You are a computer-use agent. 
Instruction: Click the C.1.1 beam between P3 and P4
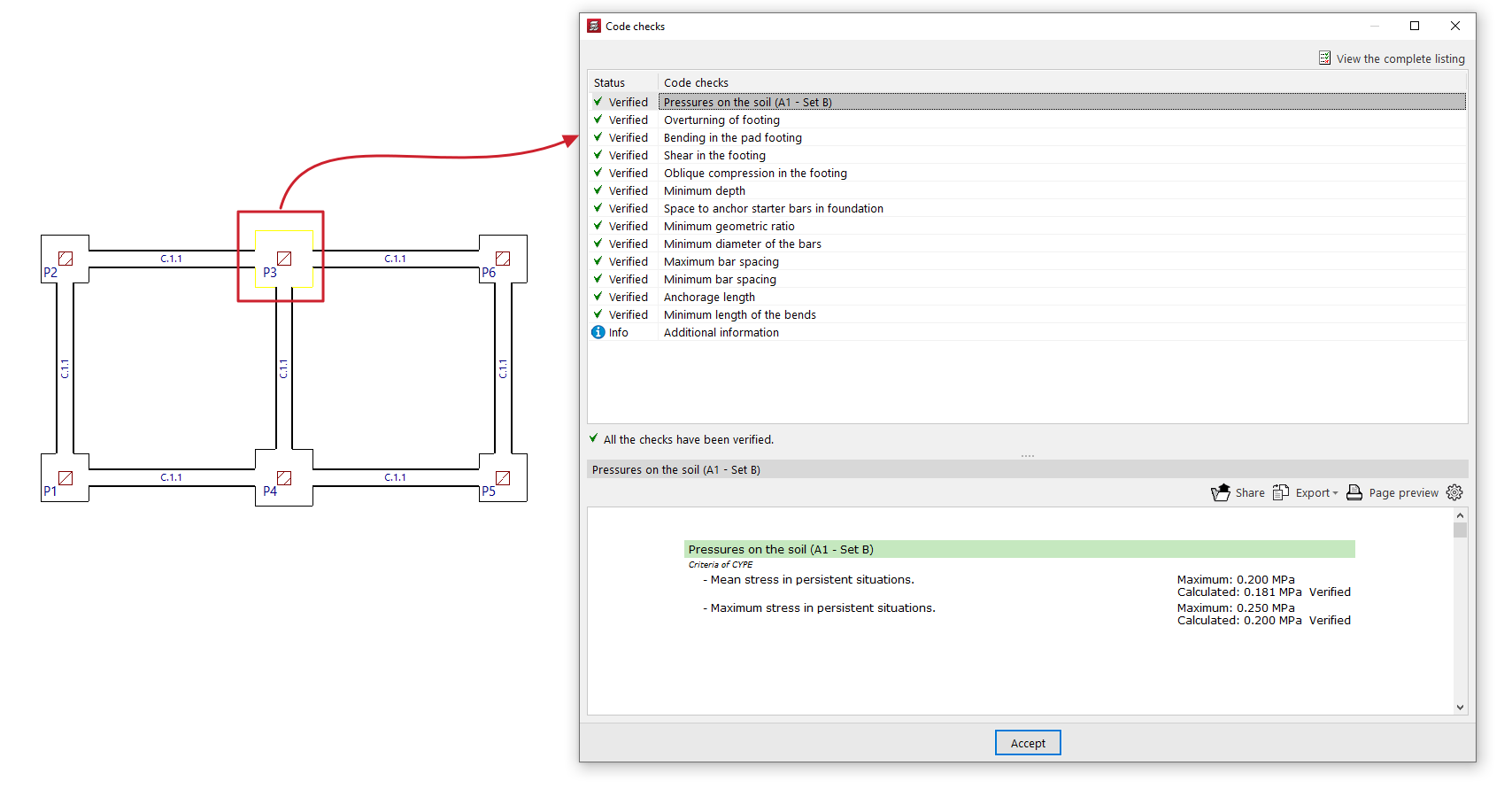283,368
